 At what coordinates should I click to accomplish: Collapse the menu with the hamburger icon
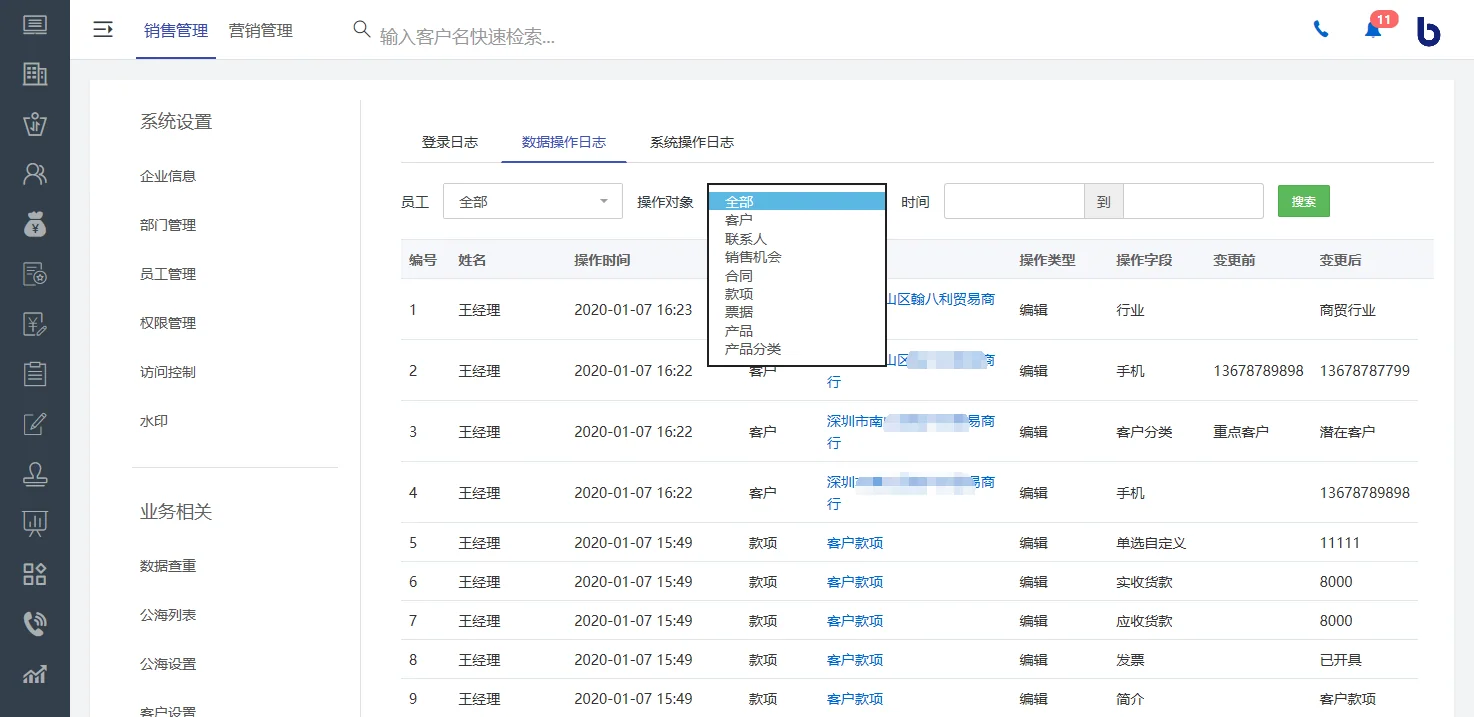[103, 30]
